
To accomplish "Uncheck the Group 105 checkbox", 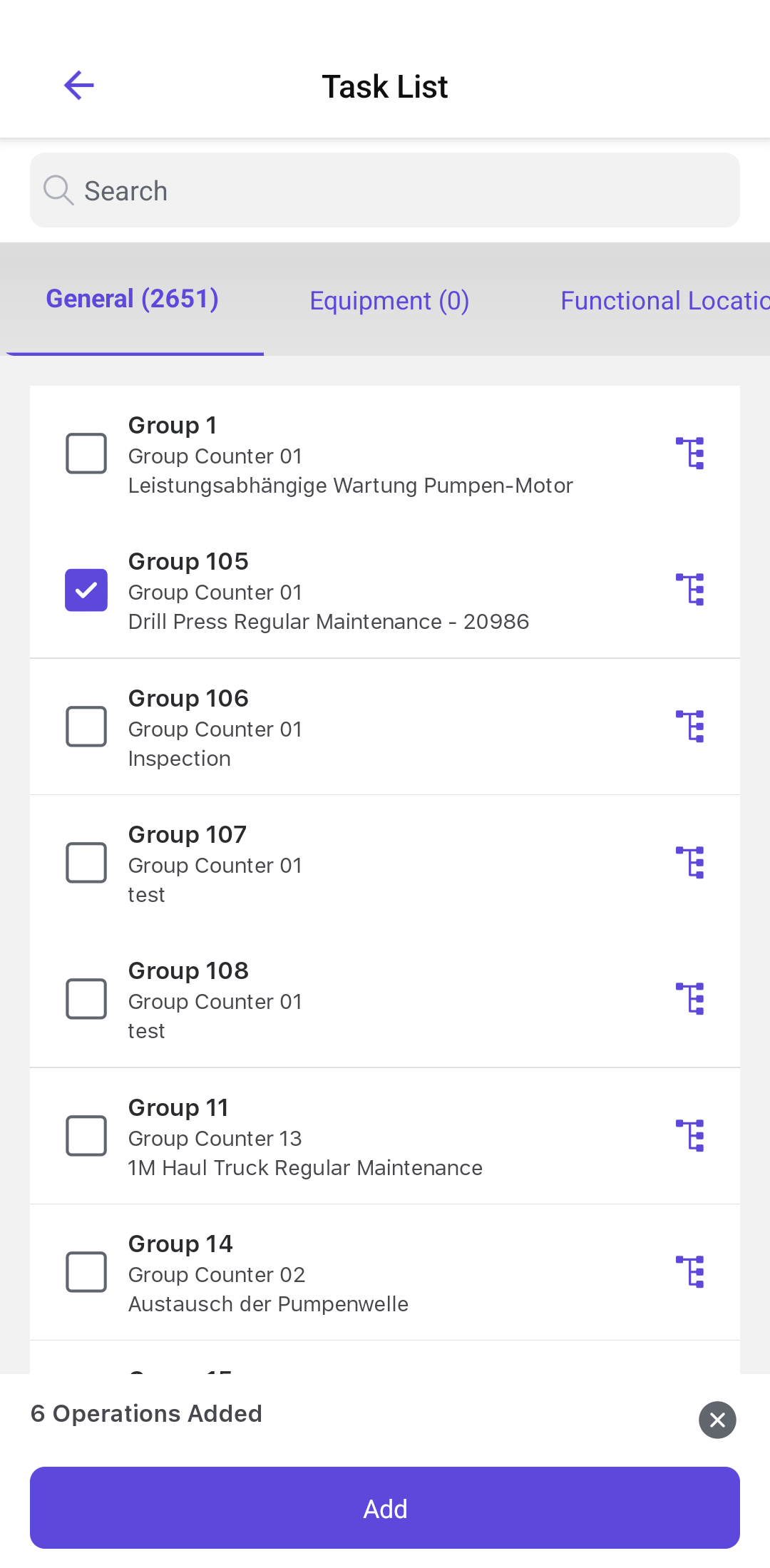I will coord(86,590).
